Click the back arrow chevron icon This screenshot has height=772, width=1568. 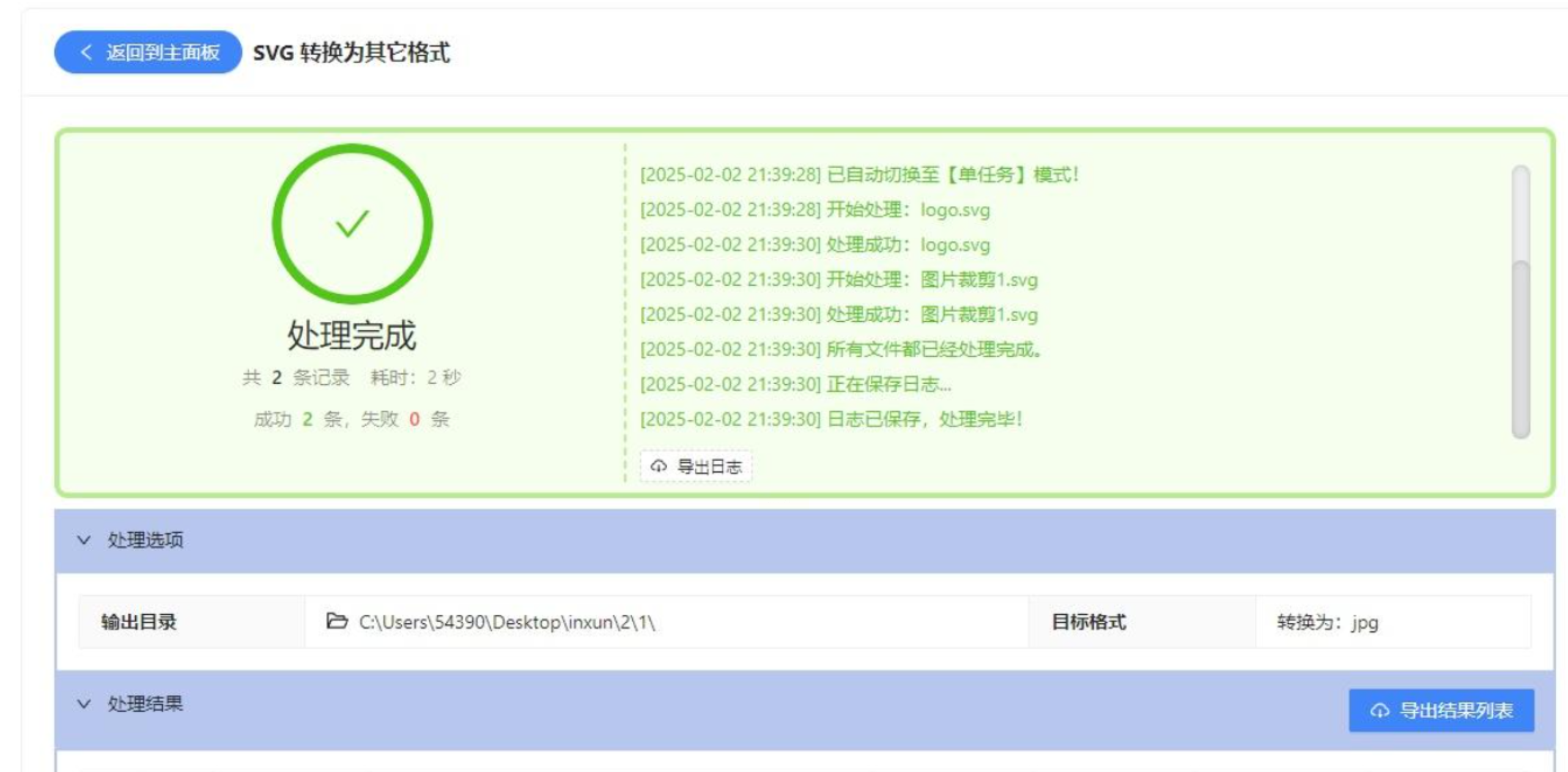click(86, 53)
